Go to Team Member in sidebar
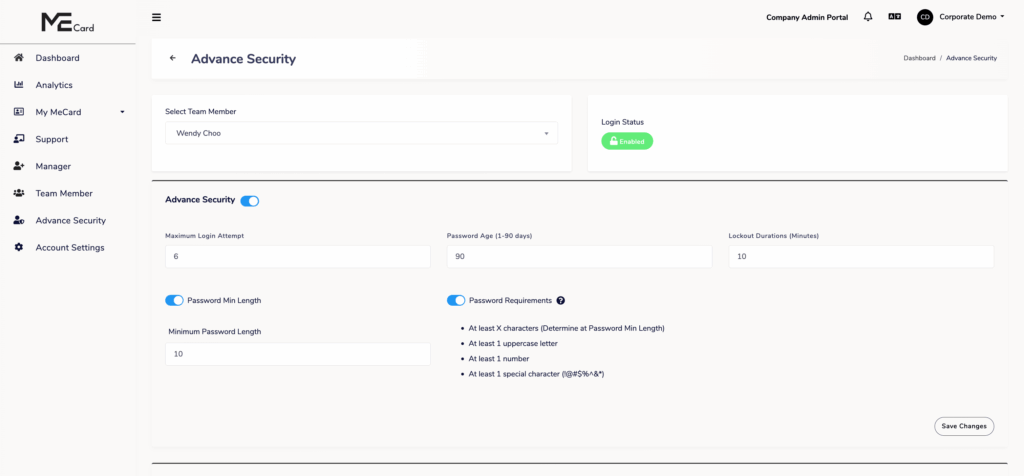The image size is (1024, 476). (63, 193)
